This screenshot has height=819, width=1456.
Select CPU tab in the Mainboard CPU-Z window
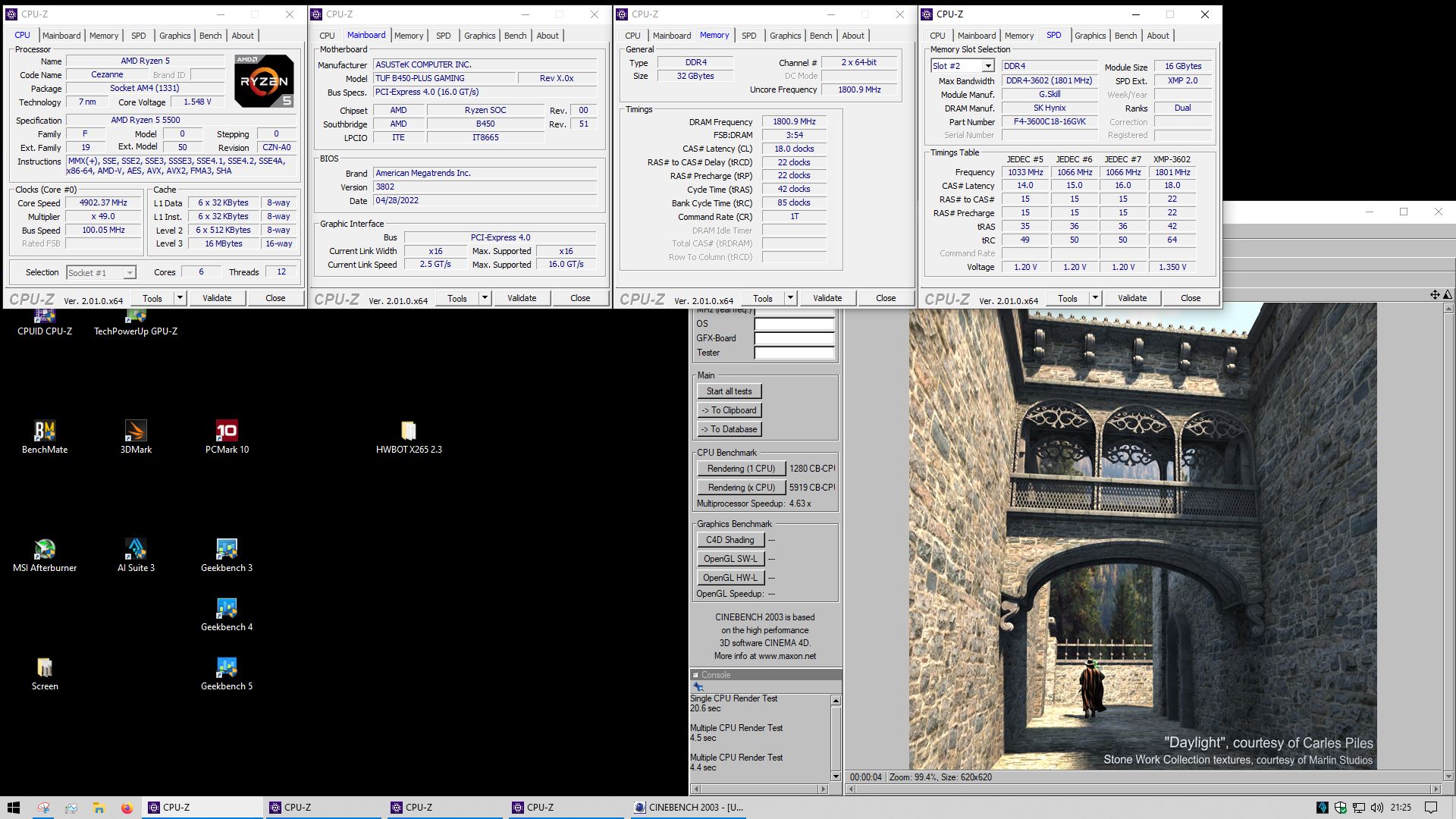(x=327, y=36)
